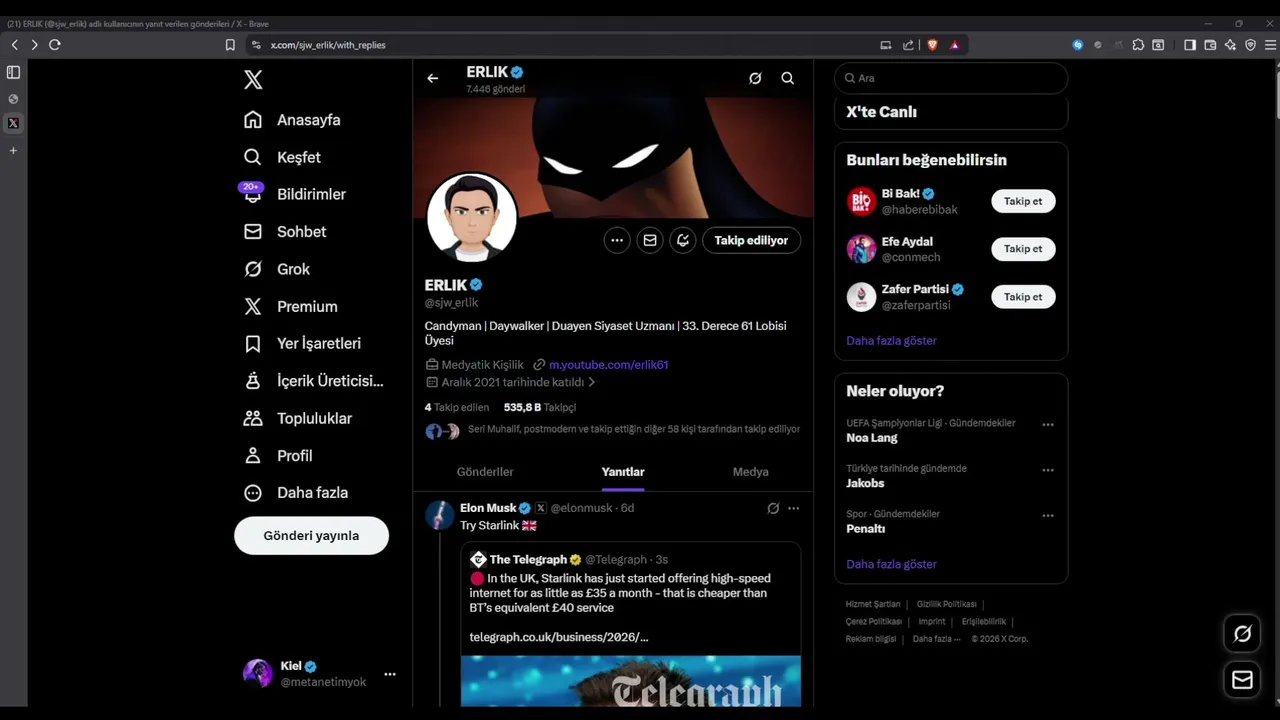Screen dimensions: 1280x720
Task: Open floating messages envelope button
Action: point(1242,680)
